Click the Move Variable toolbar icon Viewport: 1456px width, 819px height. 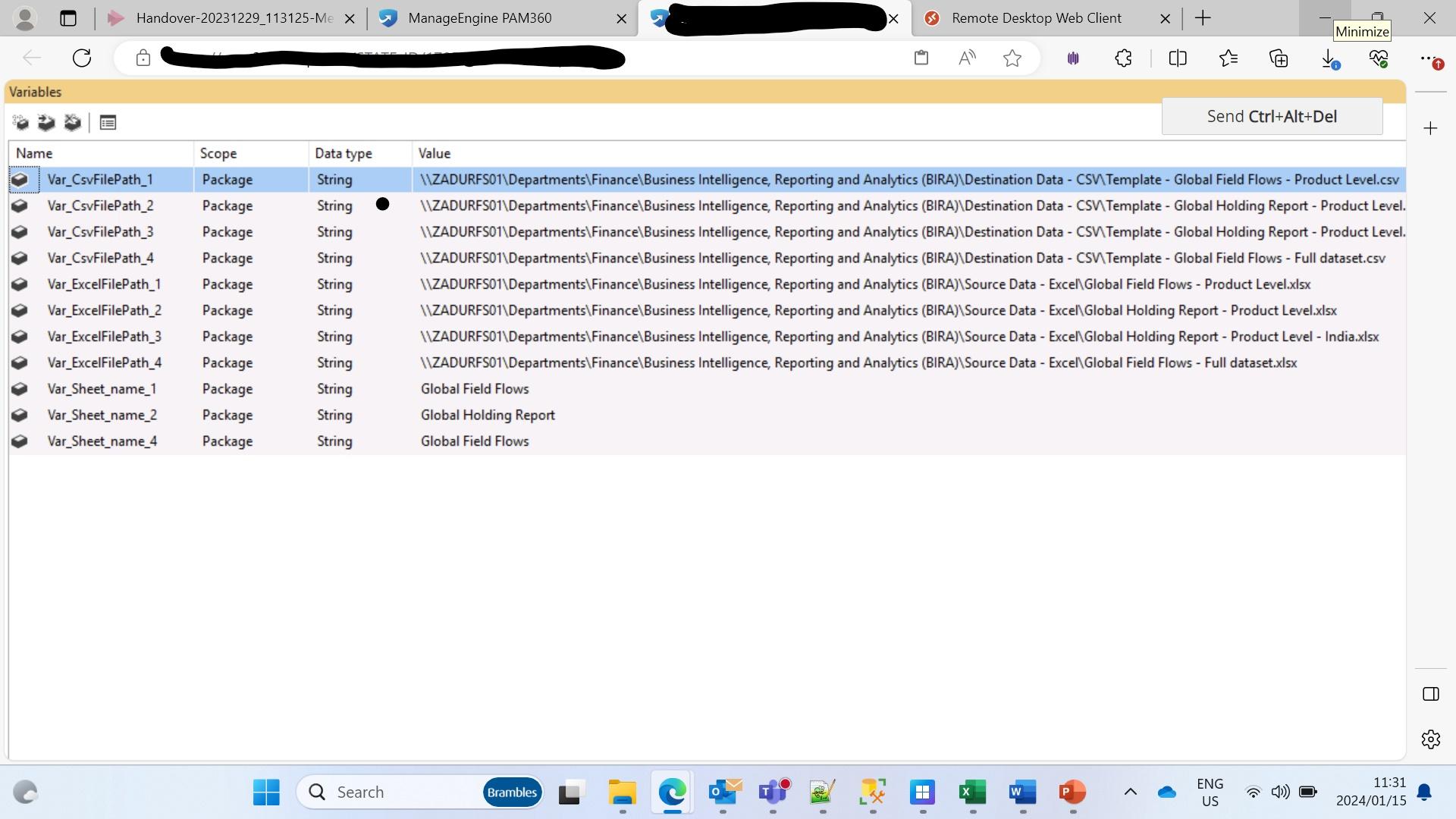pyautogui.click(x=46, y=122)
